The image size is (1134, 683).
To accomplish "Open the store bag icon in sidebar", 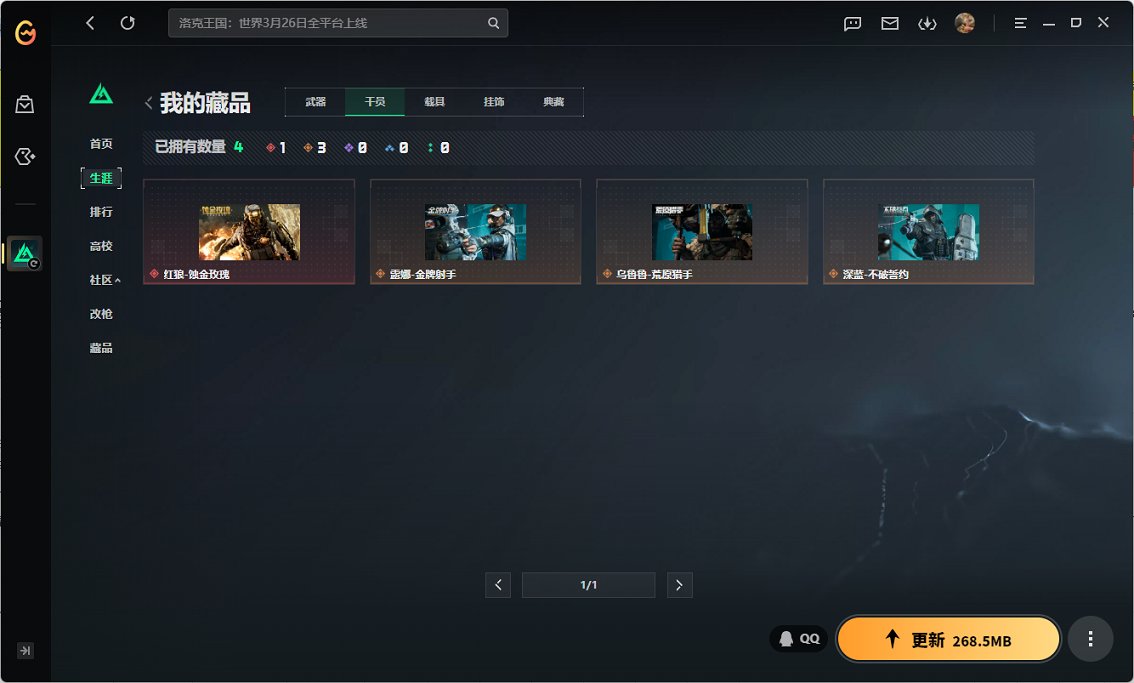I will (x=25, y=104).
